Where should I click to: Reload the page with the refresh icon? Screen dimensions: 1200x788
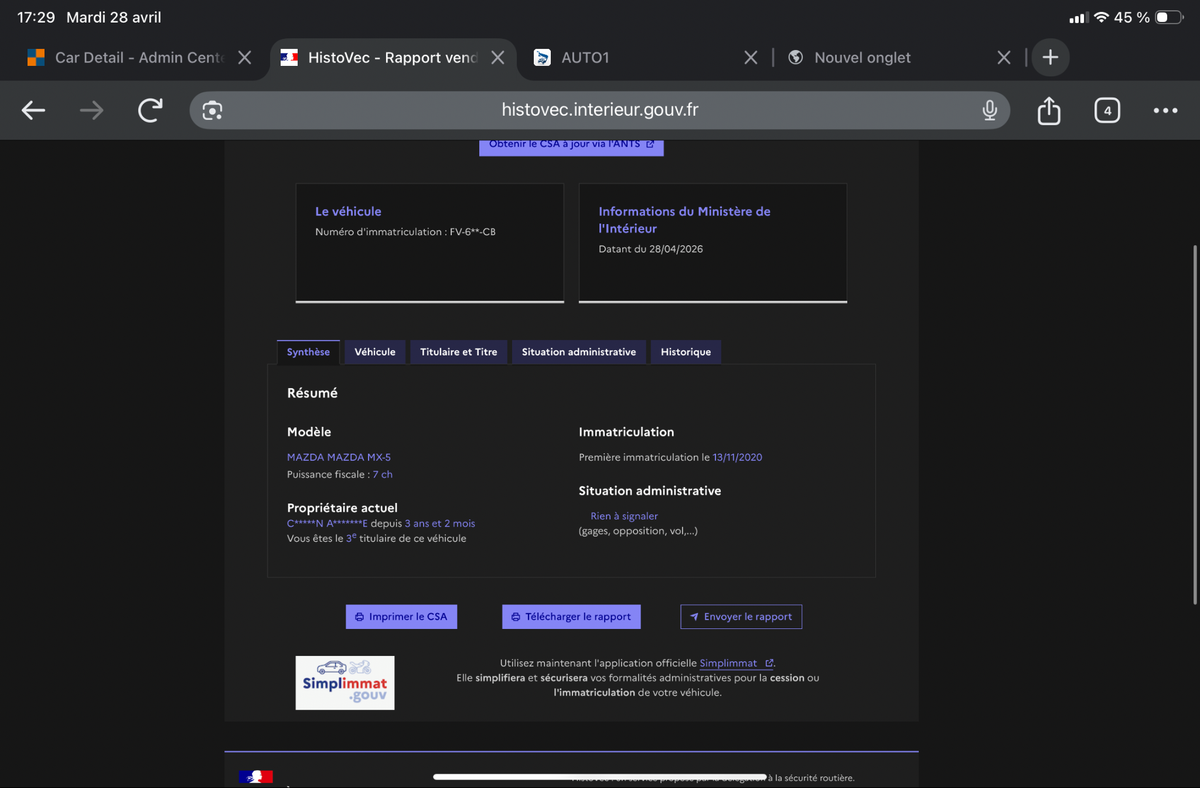pos(150,110)
